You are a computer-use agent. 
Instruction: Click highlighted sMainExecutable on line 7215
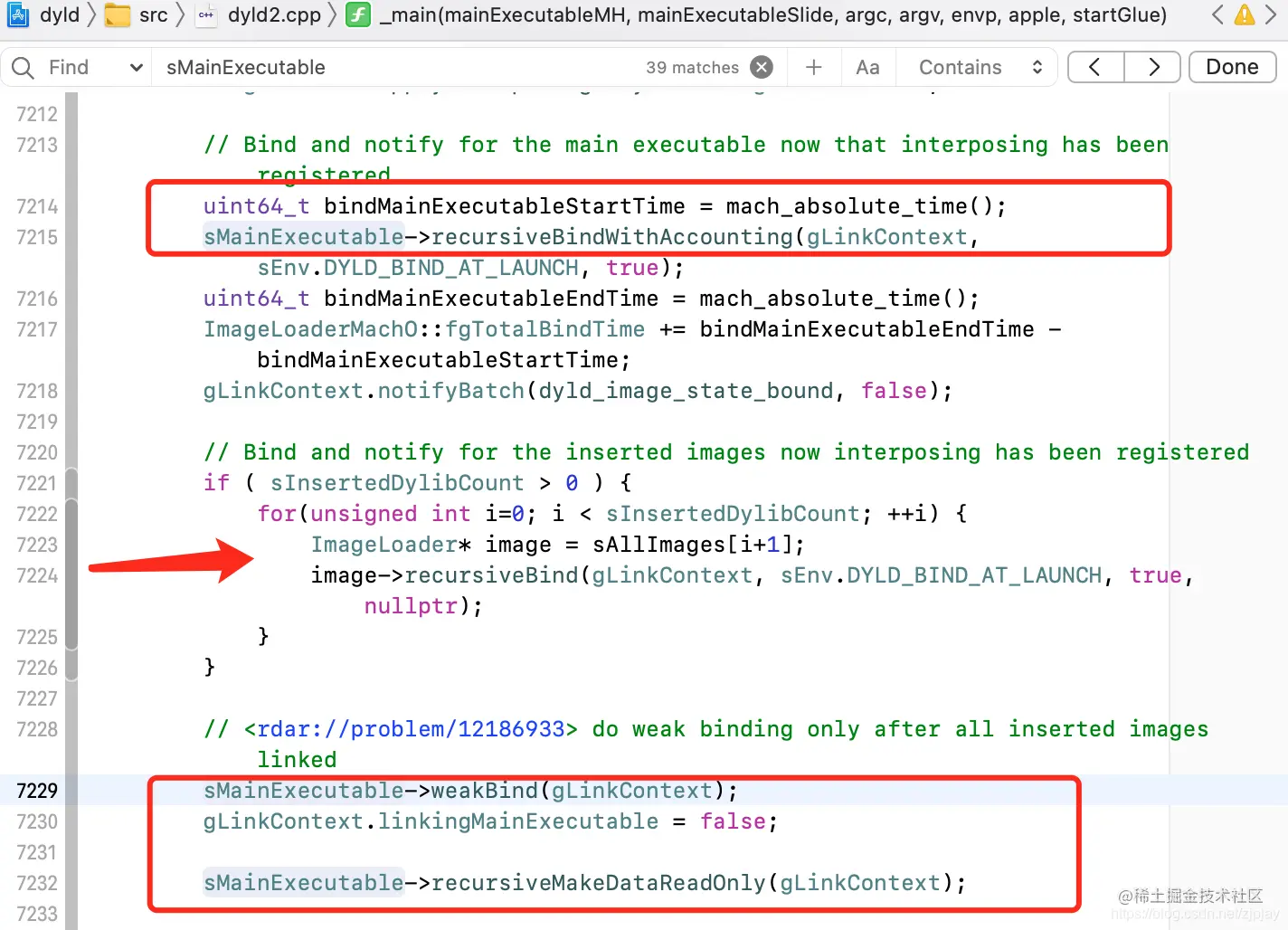304,237
